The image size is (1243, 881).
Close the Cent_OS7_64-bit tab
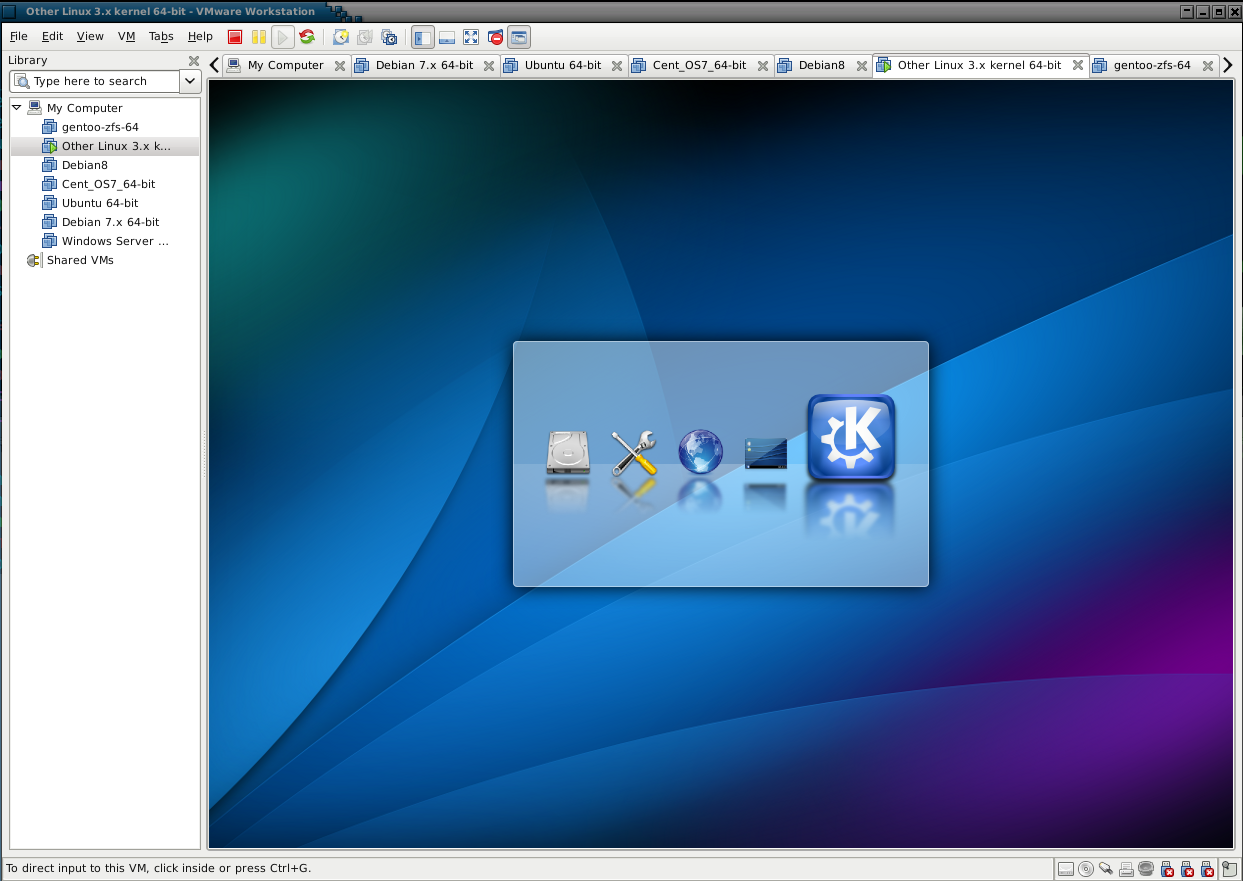[x=763, y=66]
